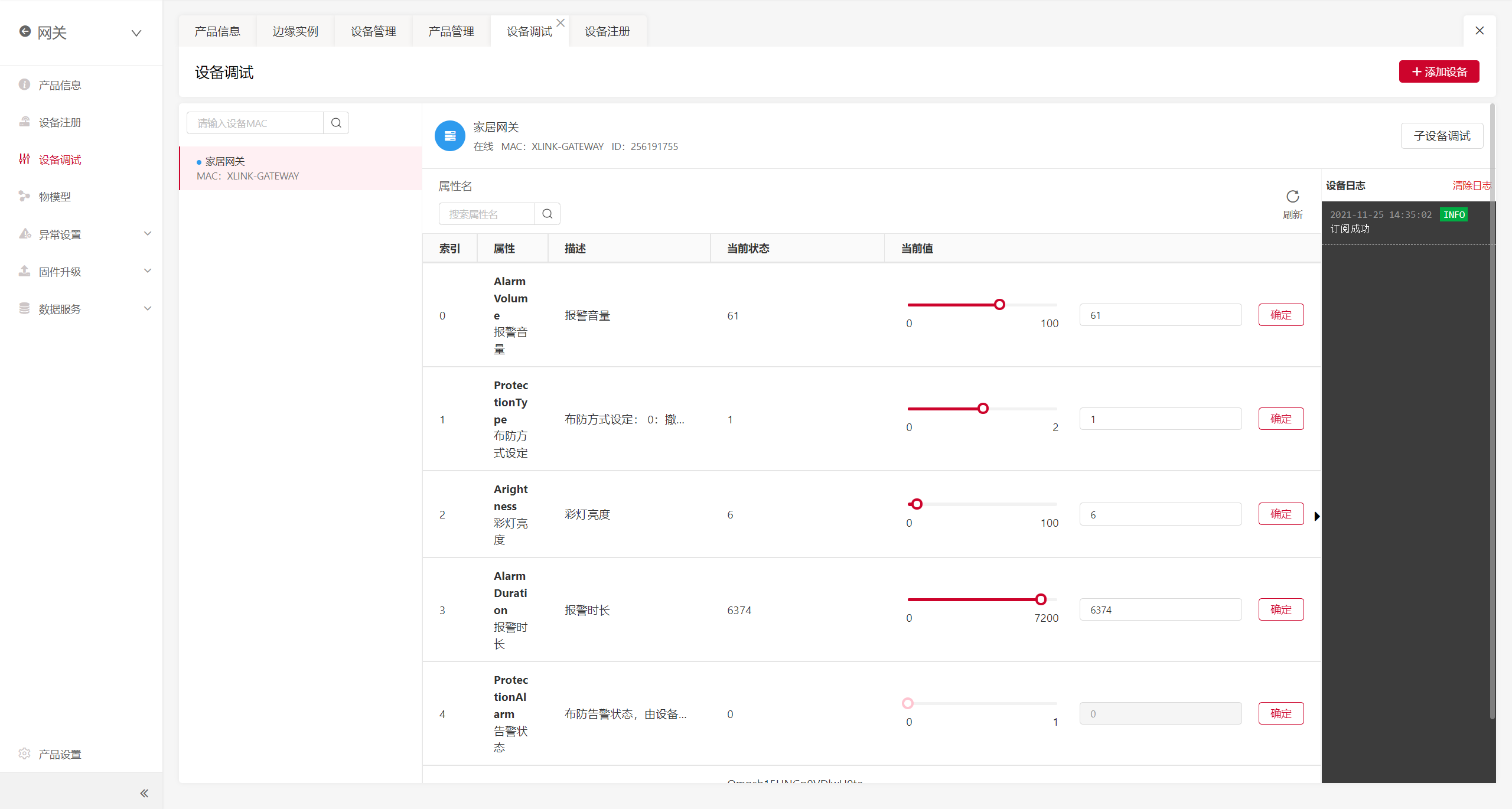This screenshot has height=809, width=1512.
Task: Collapse device log panel via black arrow
Action: point(1317,517)
